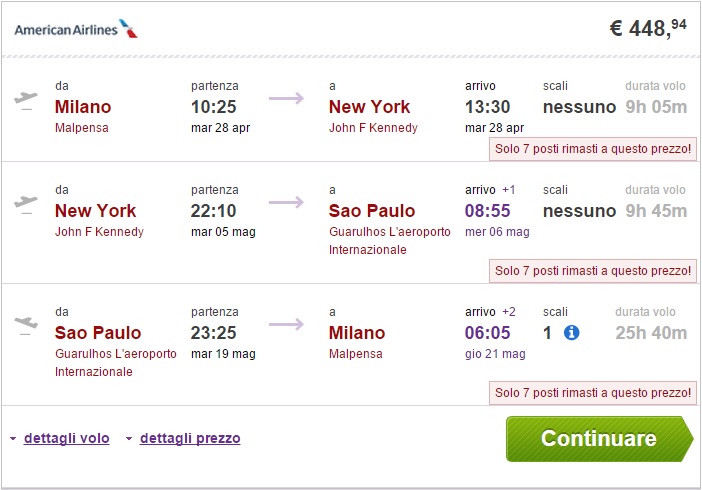Click the seats-left notice on Sao Paulo–Milano leg
Screen dimensions: 702x490
coord(593,393)
